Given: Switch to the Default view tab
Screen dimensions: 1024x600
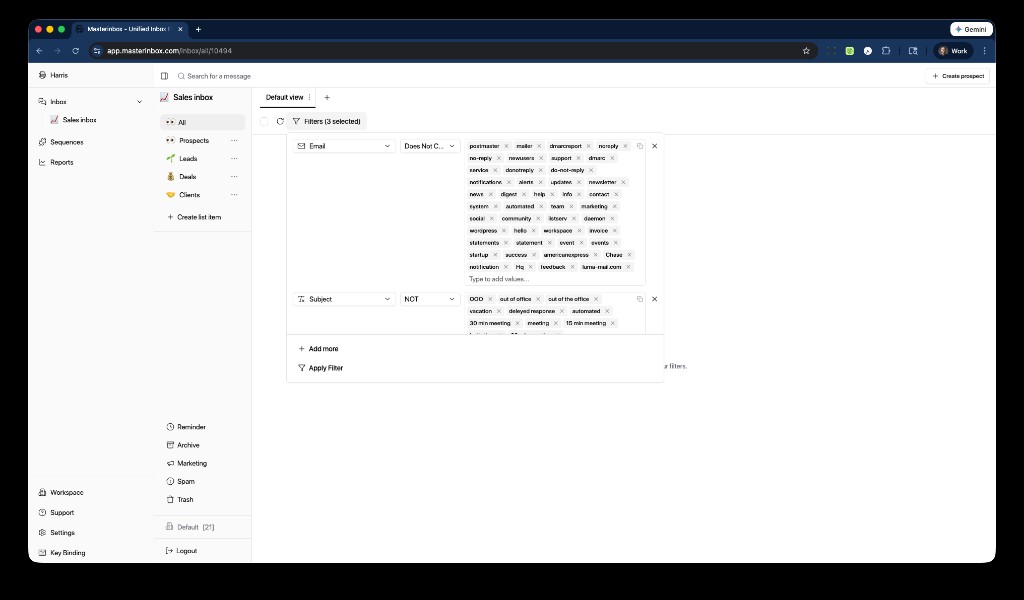Looking at the screenshot, I should pyautogui.click(x=285, y=97).
